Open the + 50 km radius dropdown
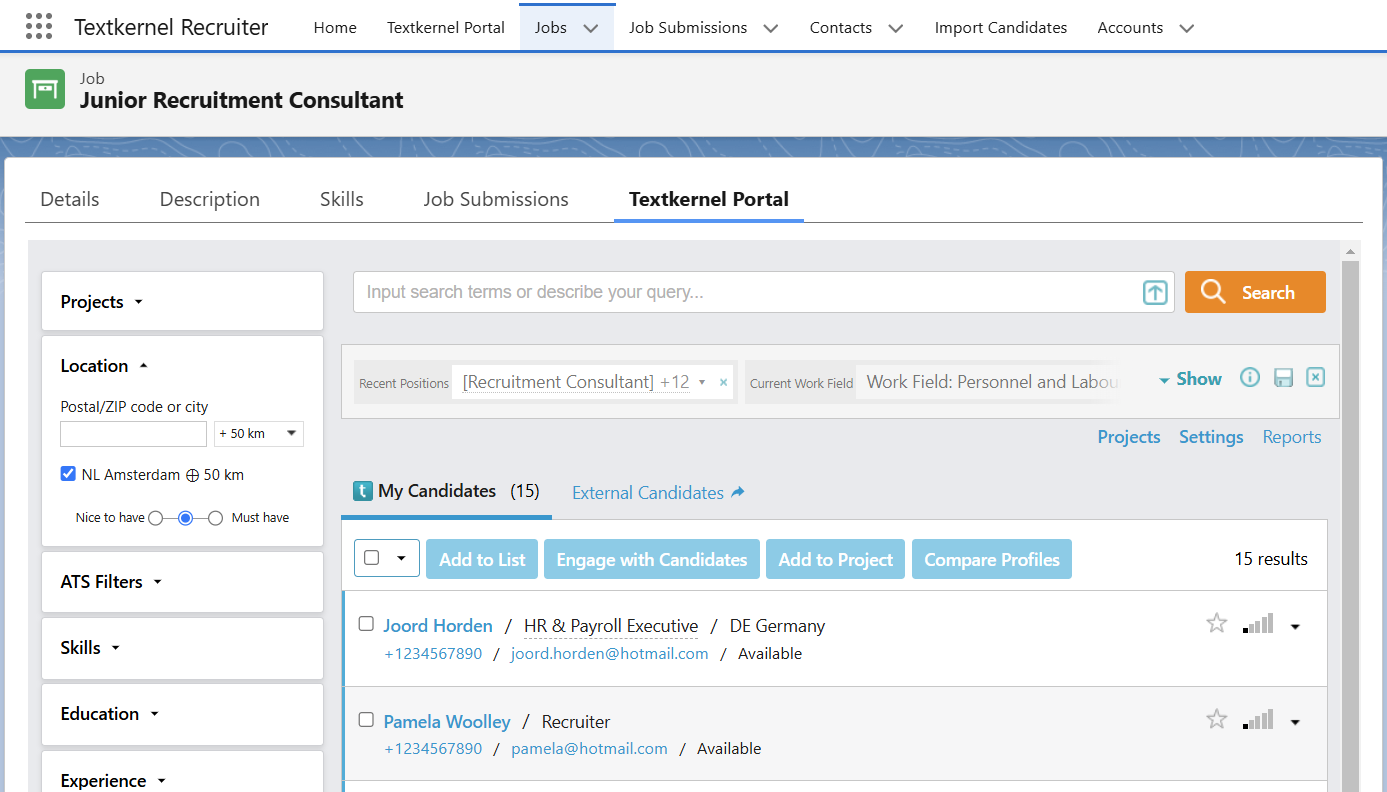 (259, 434)
